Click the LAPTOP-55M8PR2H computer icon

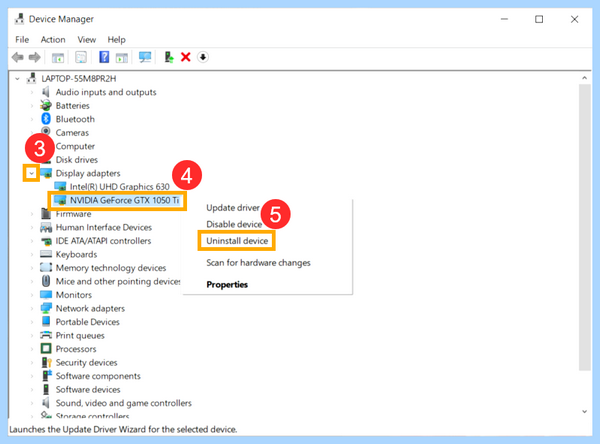[x=31, y=78]
